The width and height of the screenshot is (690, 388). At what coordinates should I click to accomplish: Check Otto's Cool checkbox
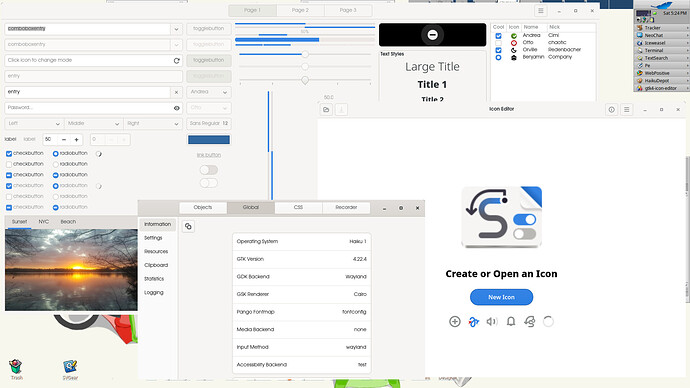498,43
